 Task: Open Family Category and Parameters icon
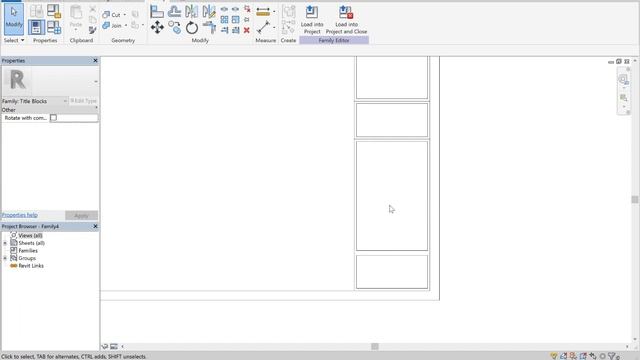pos(53,11)
